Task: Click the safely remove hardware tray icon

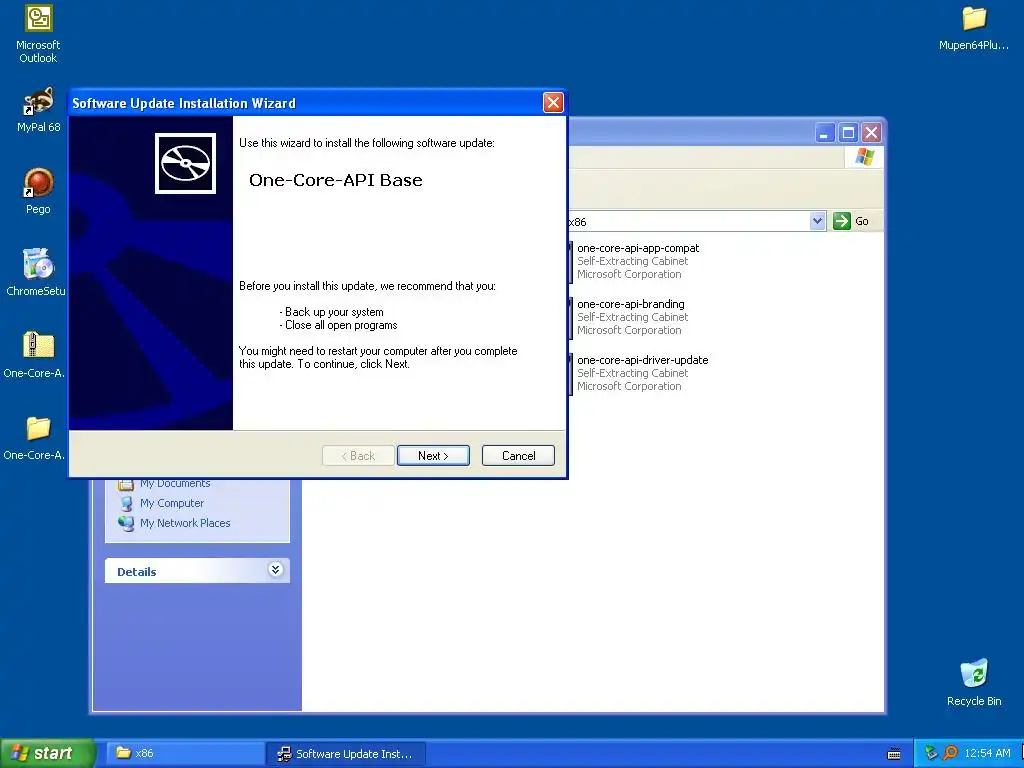Action: pos(931,753)
